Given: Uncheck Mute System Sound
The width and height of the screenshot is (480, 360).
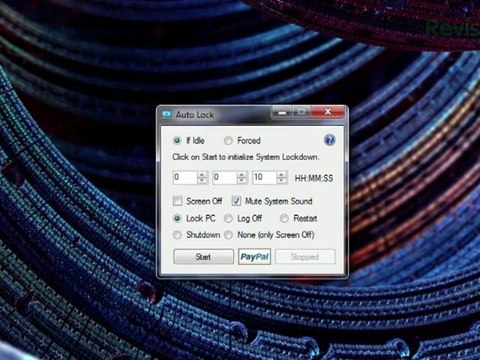Looking at the screenshot, I should (x=236, y=201).
